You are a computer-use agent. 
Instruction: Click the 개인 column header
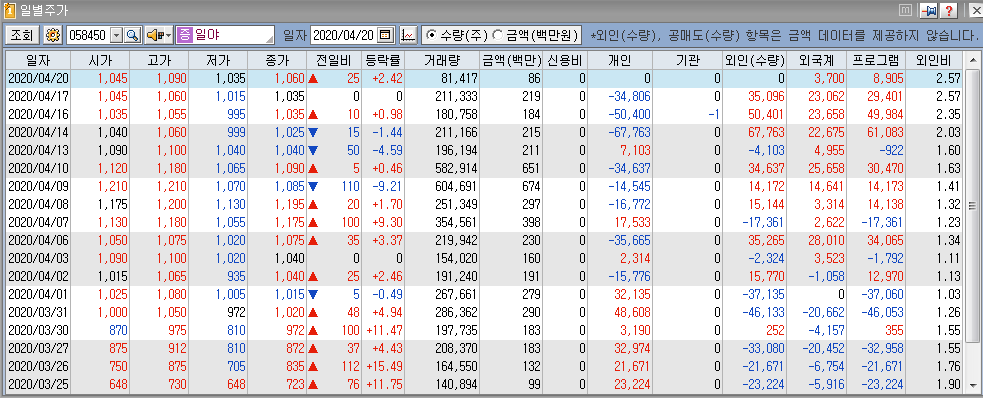[619, 61]
